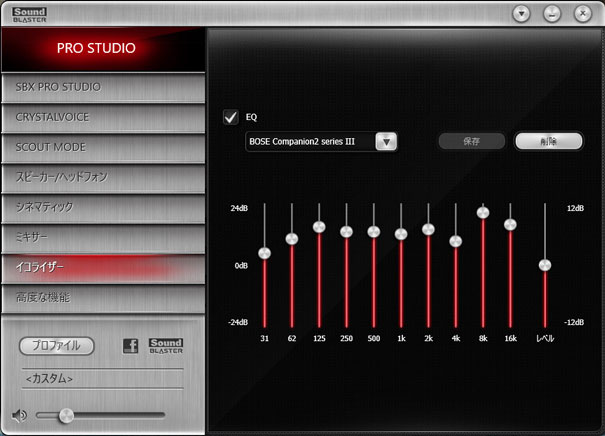Viewport: 605px width, 436px height.
Task: Switch to the シネマティック tab
Action: [103, 208]
